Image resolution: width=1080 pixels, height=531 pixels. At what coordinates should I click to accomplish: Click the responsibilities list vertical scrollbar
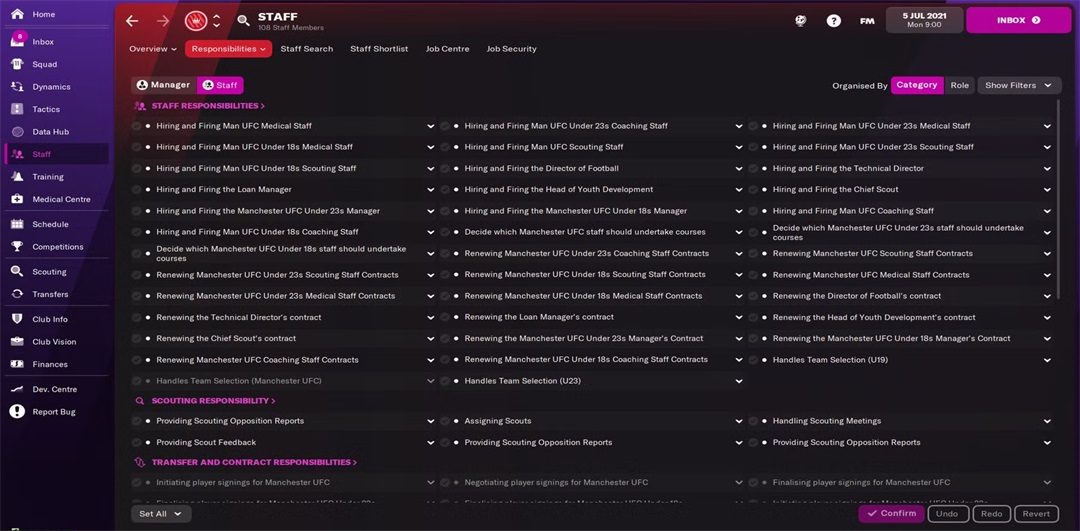coord(1057,200)
